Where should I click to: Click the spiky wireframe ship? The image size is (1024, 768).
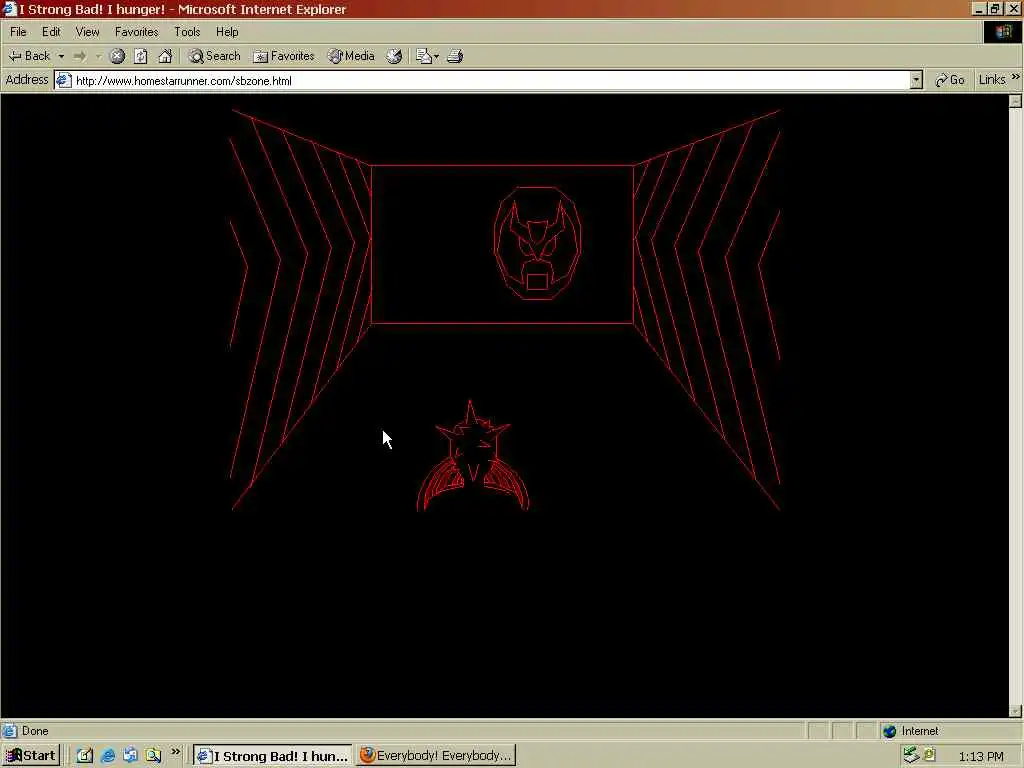(473, 456)
